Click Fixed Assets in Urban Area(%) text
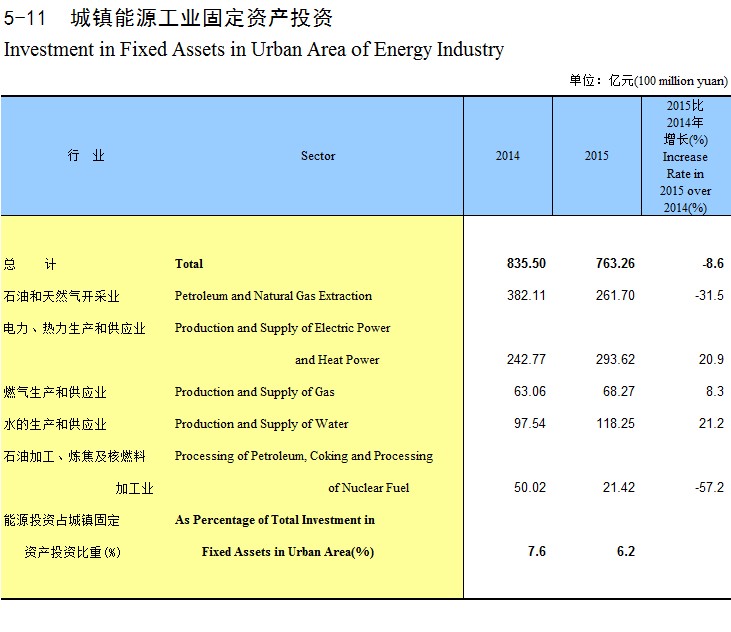 click(288, 552)
